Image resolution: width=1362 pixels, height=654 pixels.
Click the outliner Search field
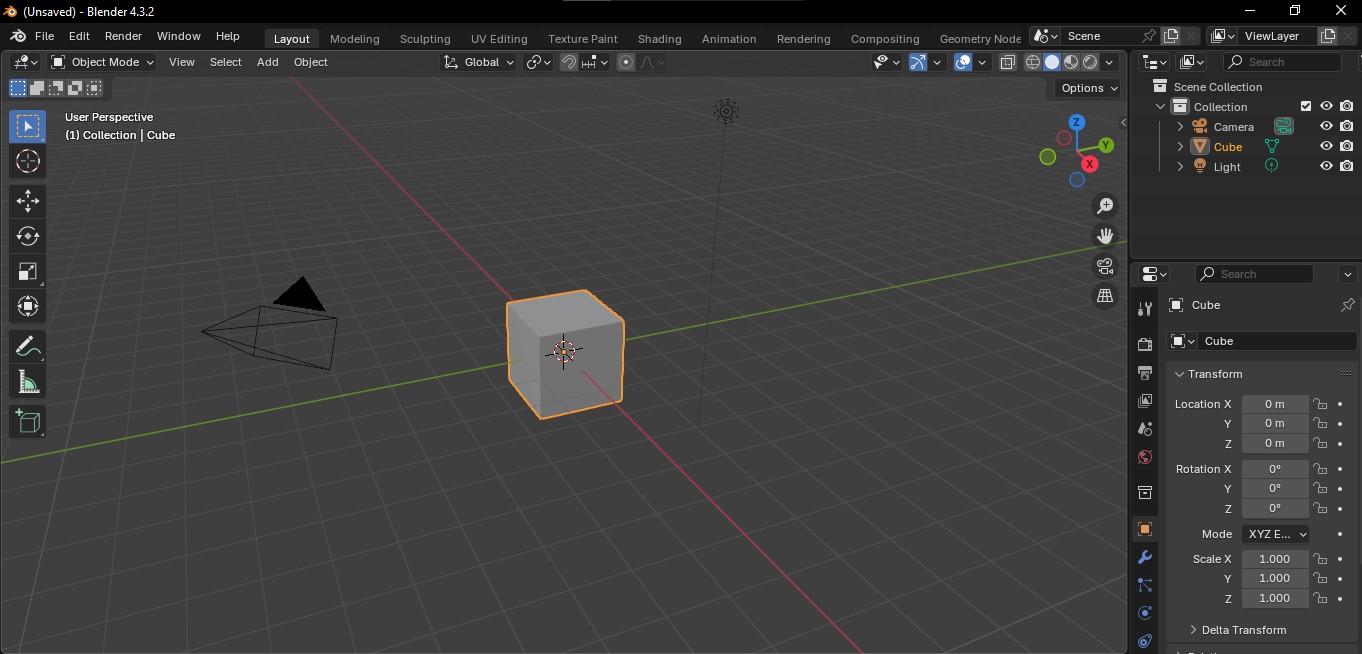pyautogui.click(x=1283, y=62)
